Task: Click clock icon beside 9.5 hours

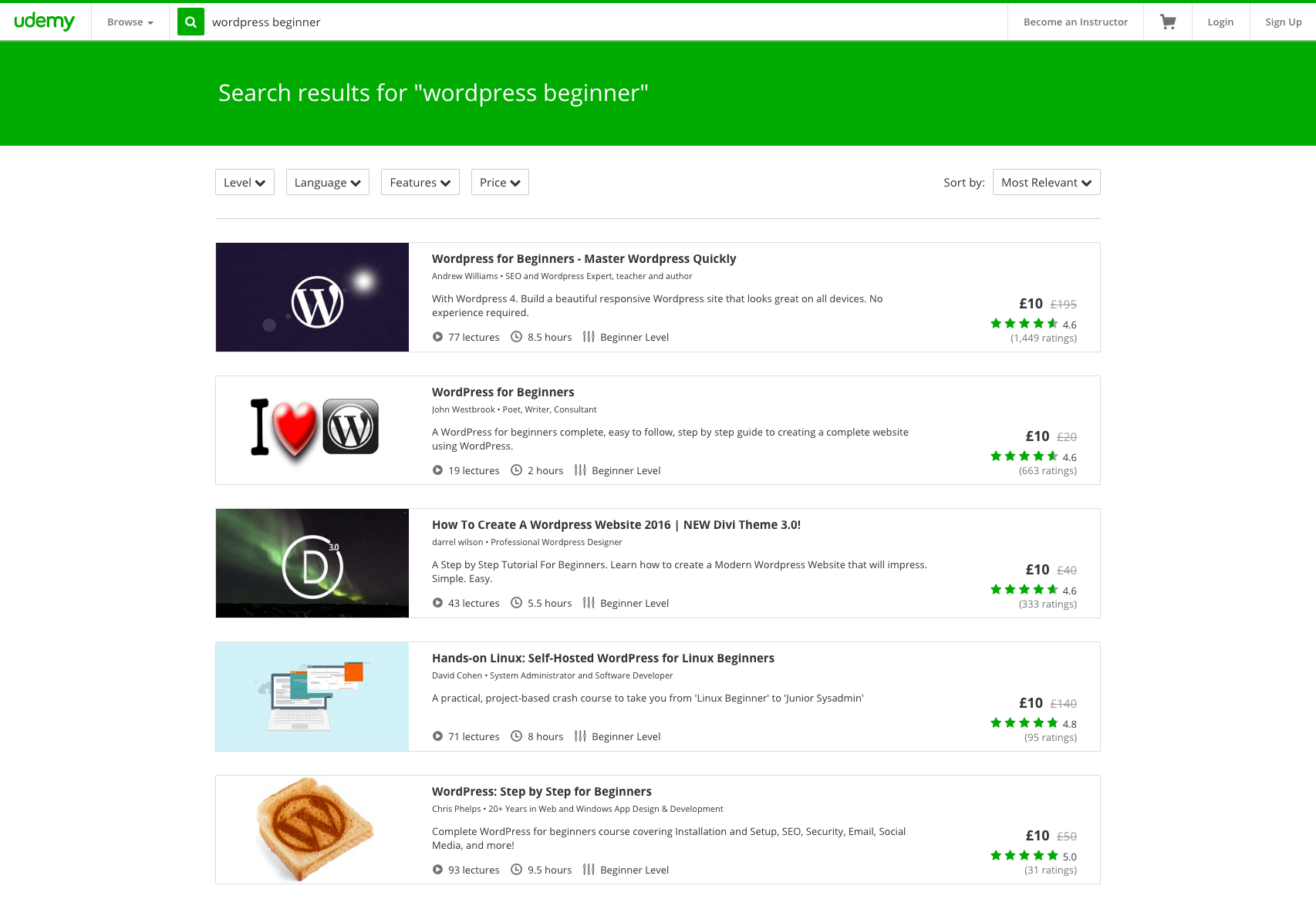Action: coord(517,870)
